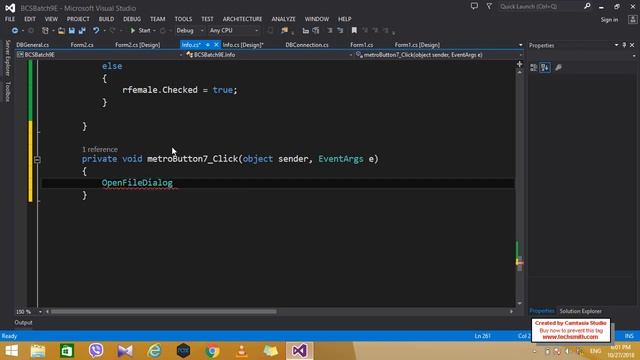Open the ARCHITECTURE menu
Screen dimensions: 640x360
pyautogui.click(x=242, y=19)
